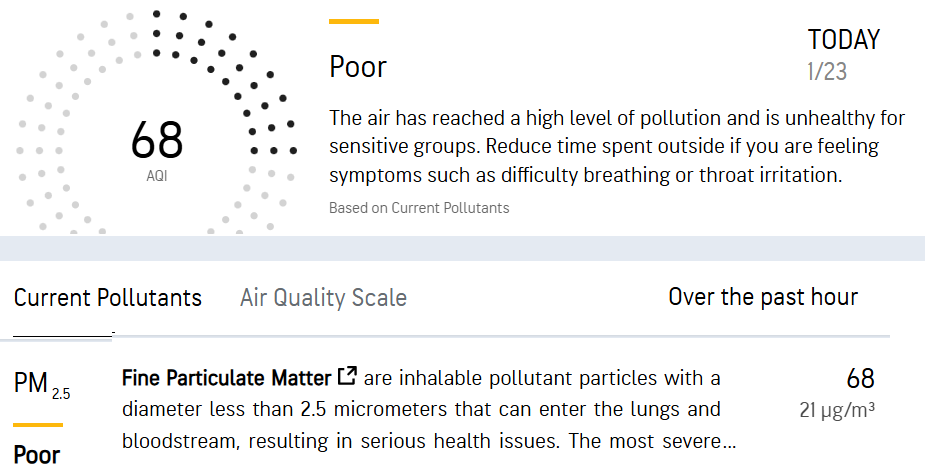Click the PM 2.5 pollutant label

[41, 384]
